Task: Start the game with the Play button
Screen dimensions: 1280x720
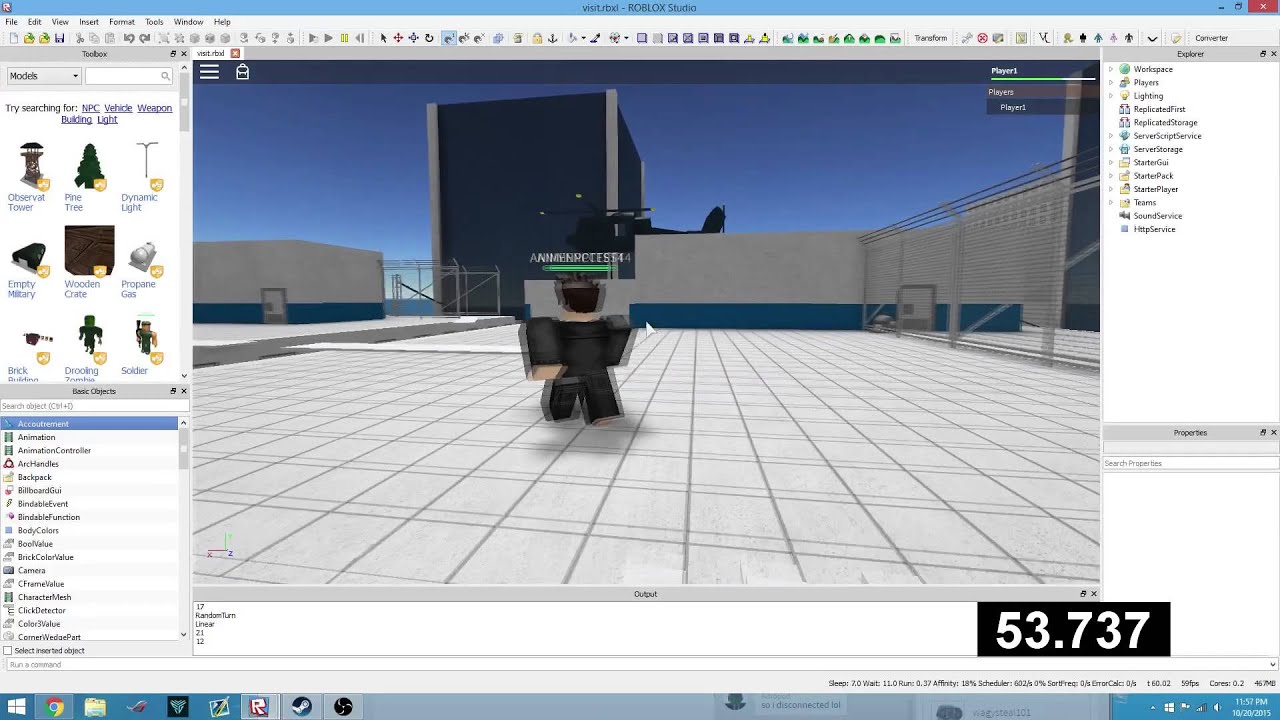Action: (328, 38)
